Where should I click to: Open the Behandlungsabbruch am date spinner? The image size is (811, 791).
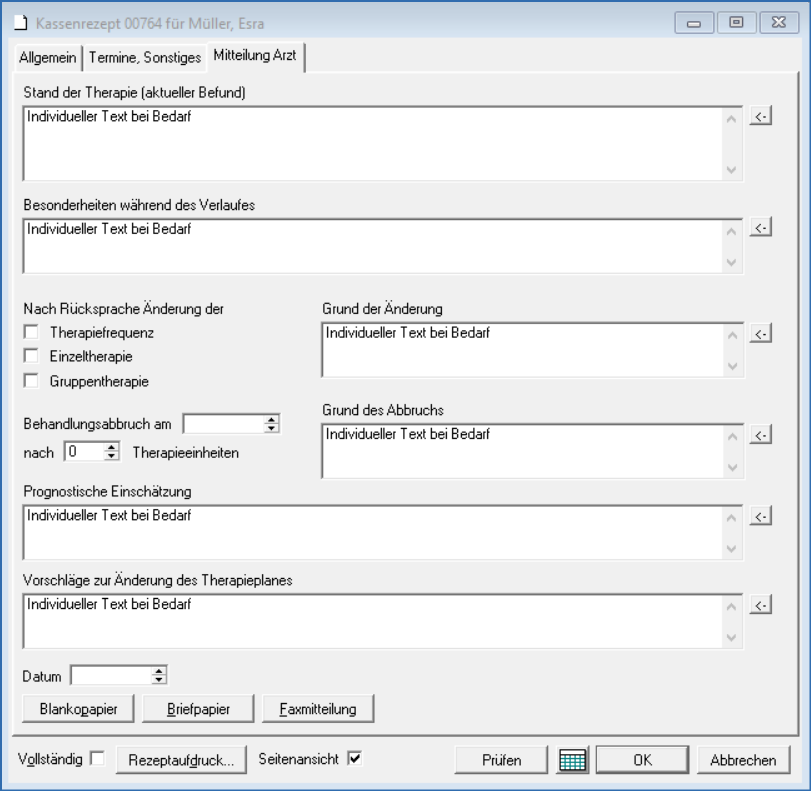coord(271,424)
